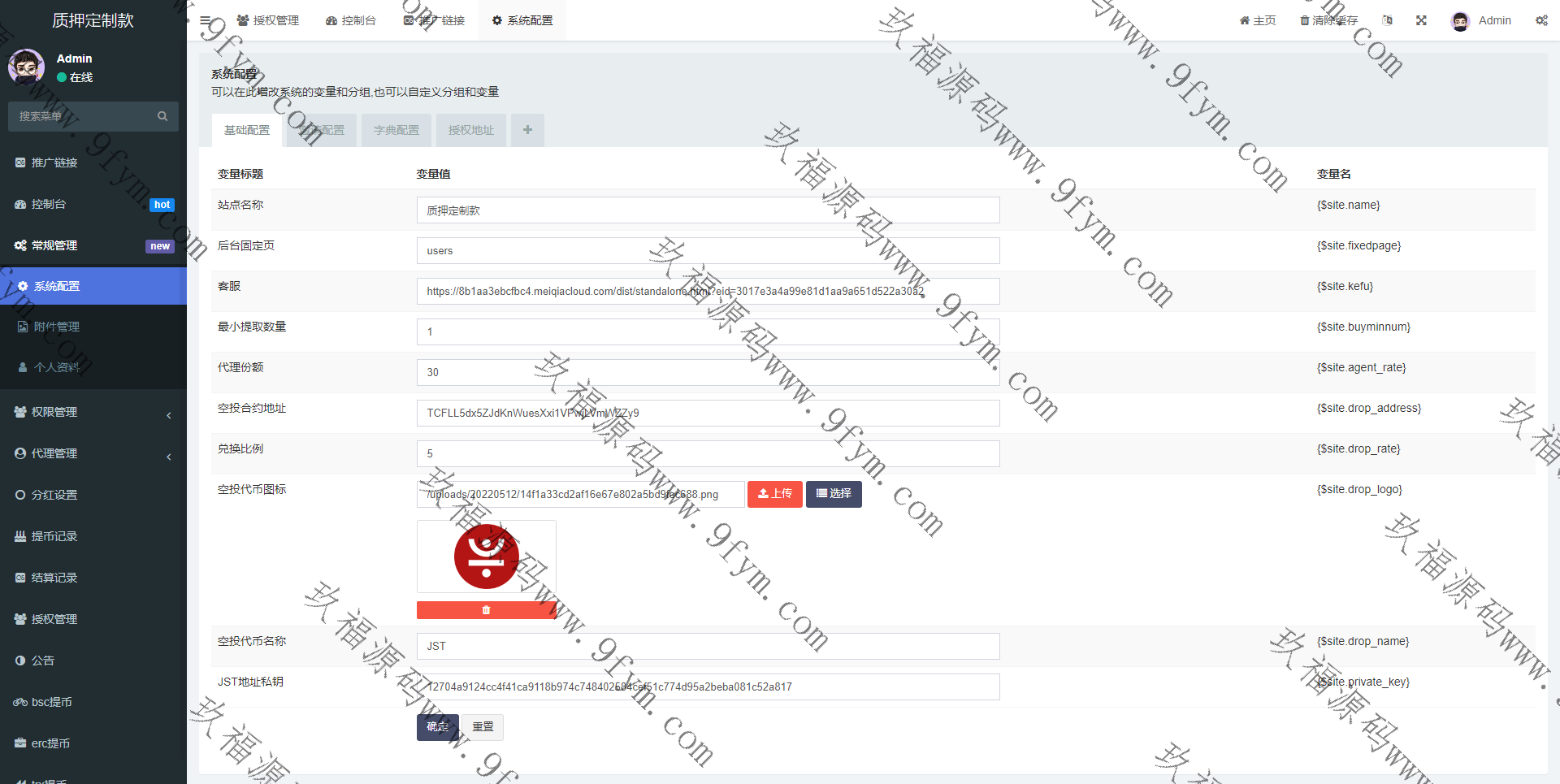Open the language switch icon in header
1560x784 pixels.
1388,20
